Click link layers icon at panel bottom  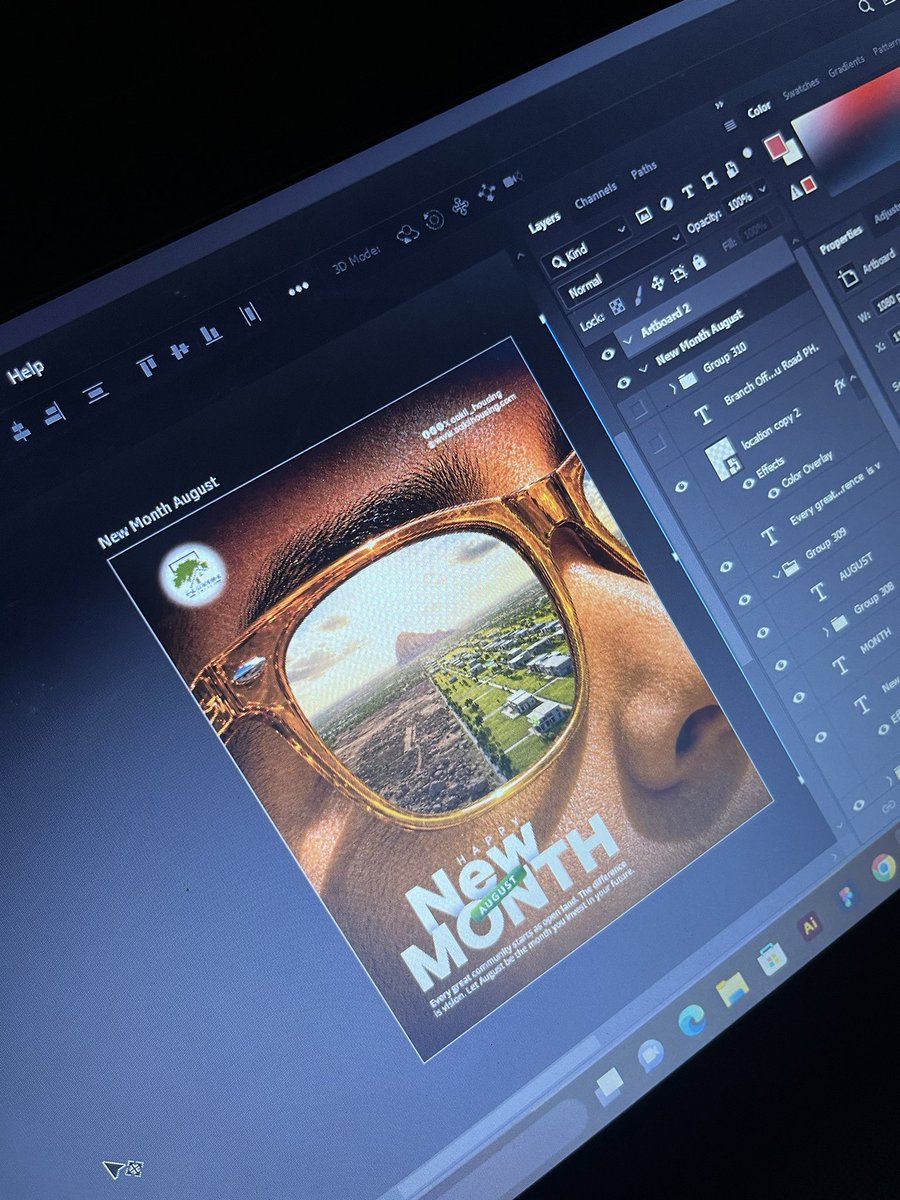point(888,804)
